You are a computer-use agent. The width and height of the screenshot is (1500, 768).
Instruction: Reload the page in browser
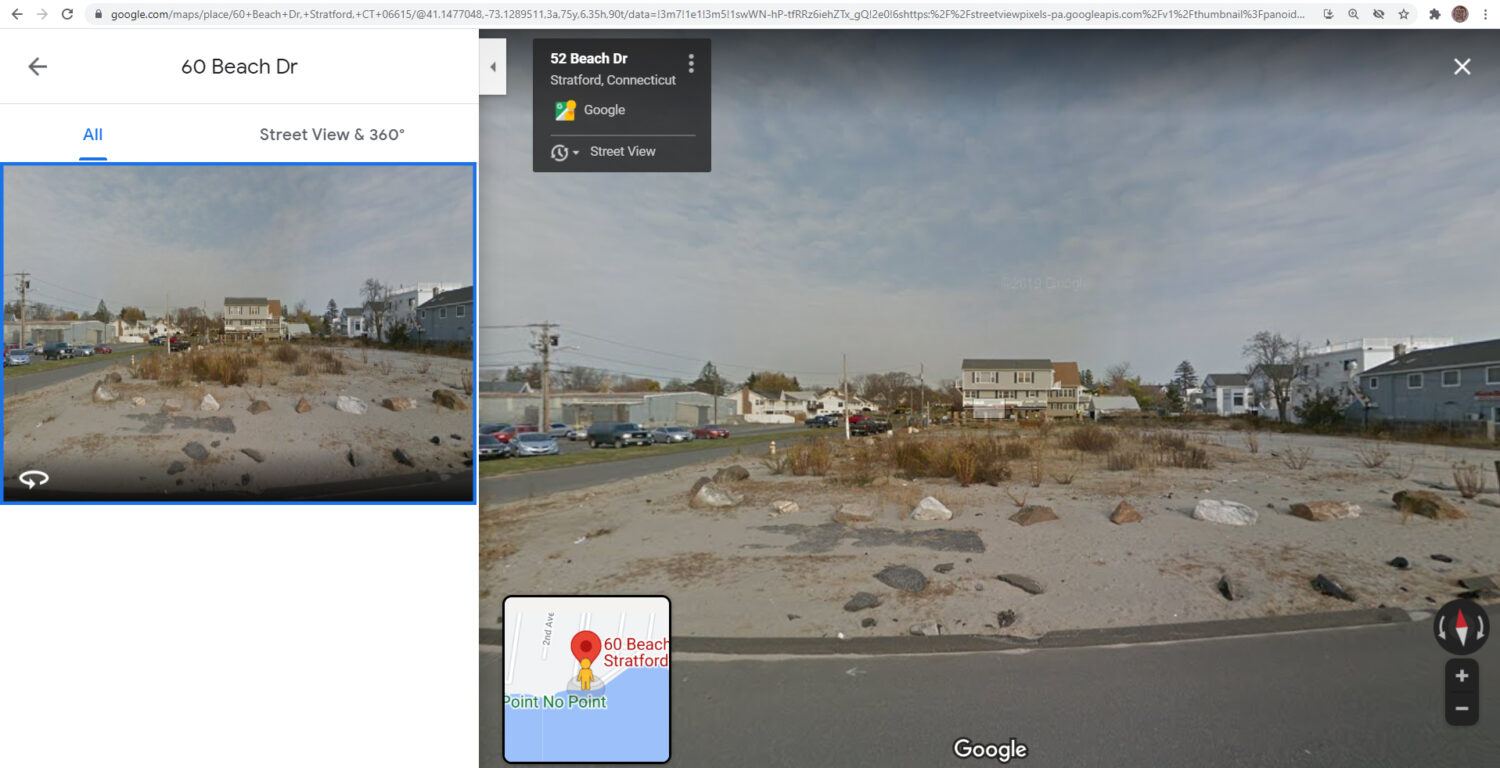(x=67, y=14)
